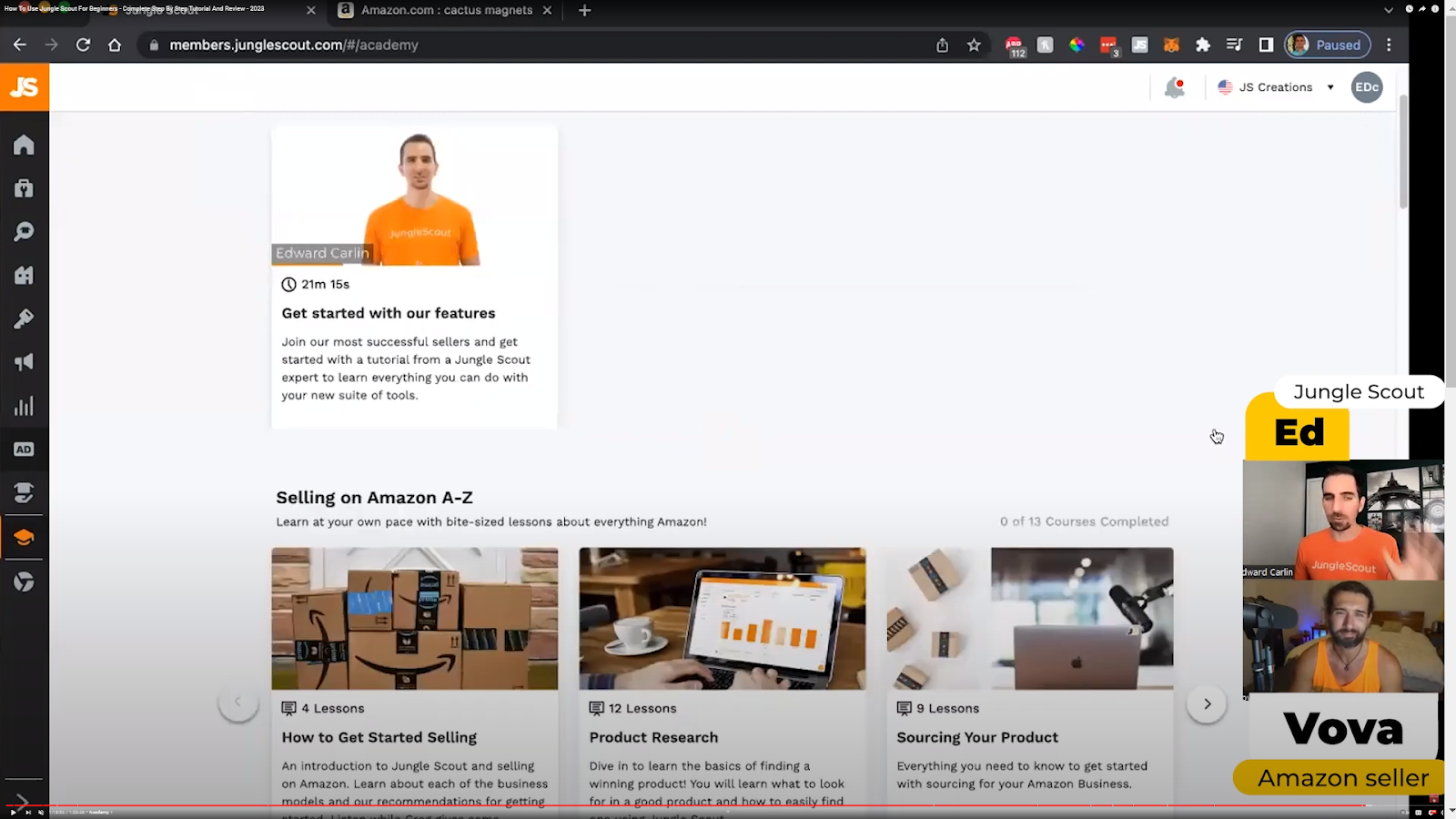1456x819 pixels.
Task: Click the Sourcing Your Product thumbnail image
Action: (1030, 619)
